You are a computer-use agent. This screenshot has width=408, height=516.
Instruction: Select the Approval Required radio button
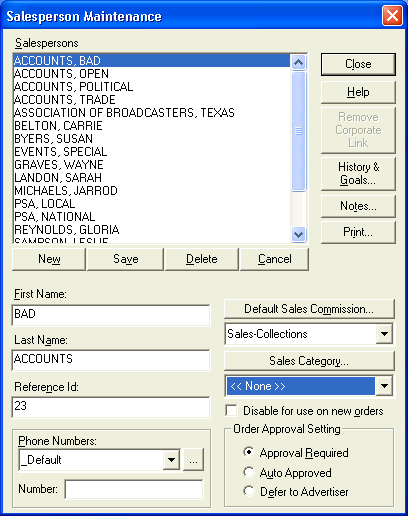(249, 452)
